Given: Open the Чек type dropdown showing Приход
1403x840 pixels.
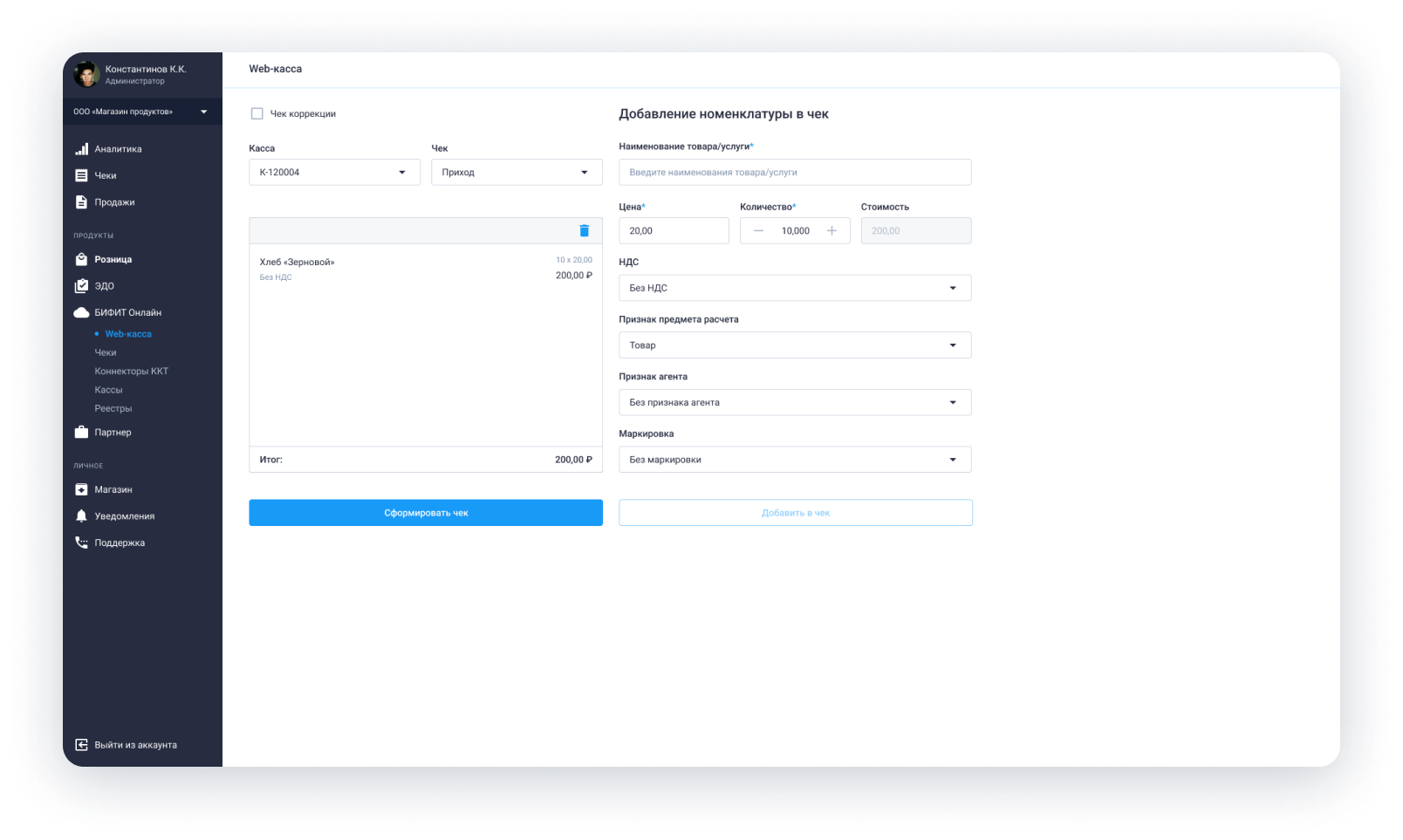Looking at the screenshot, I should click(517, 172).
